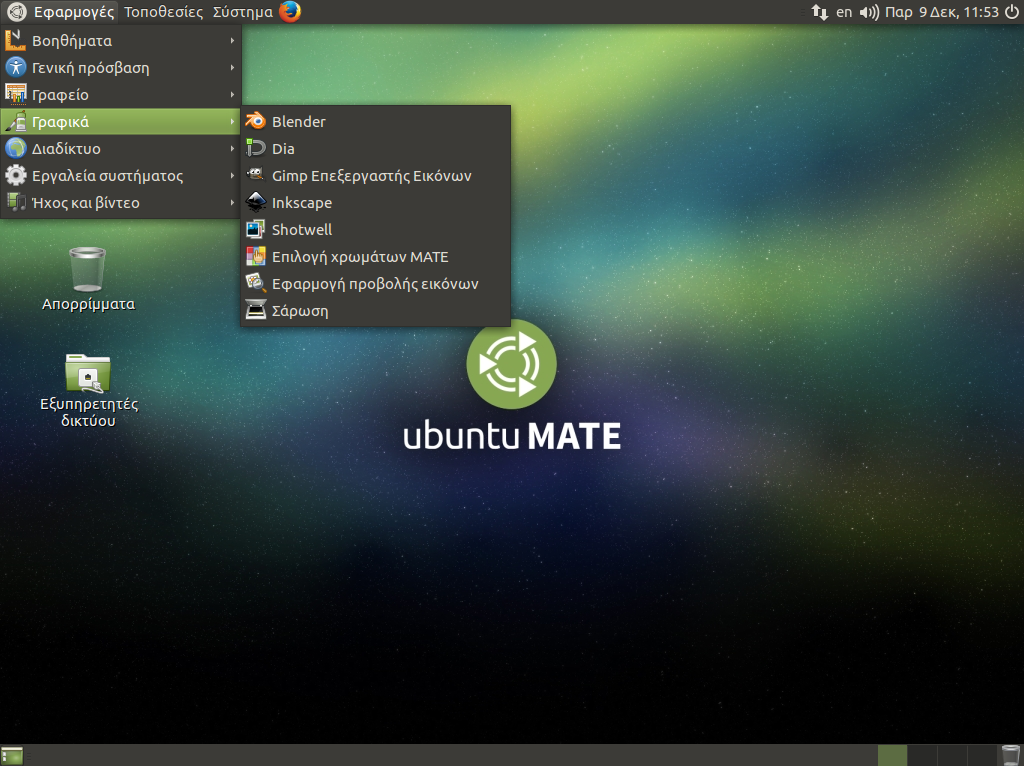Screen dimensions: 1024x766
Task: Launch Shotwell photo manager
Action: [x=301, y=230]
